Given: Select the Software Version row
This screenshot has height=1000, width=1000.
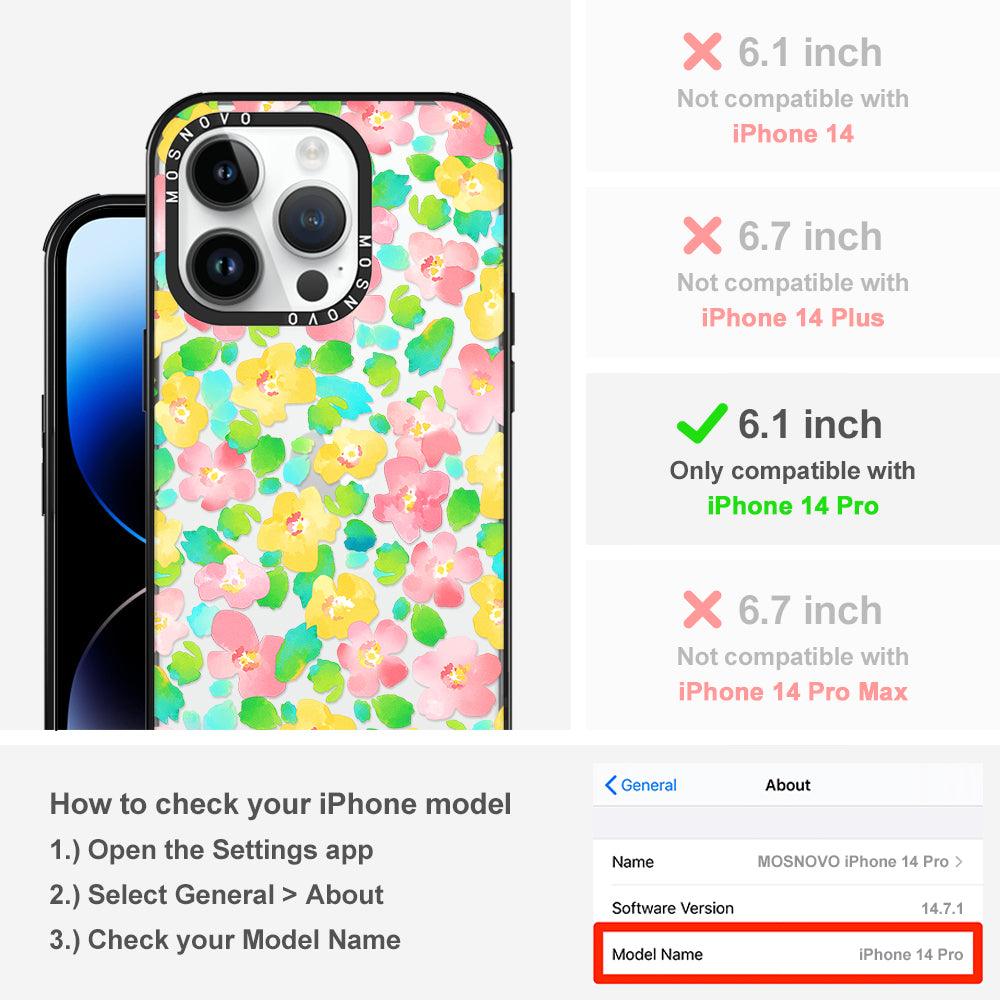Looking at the screenshot, I should point(788,908).
